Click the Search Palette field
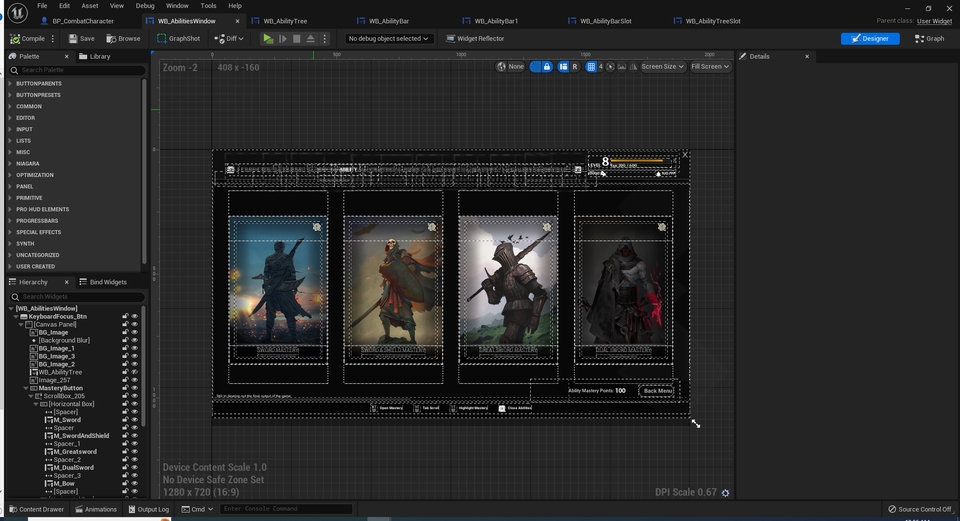960x521 pixels. (x=77, y=70)
